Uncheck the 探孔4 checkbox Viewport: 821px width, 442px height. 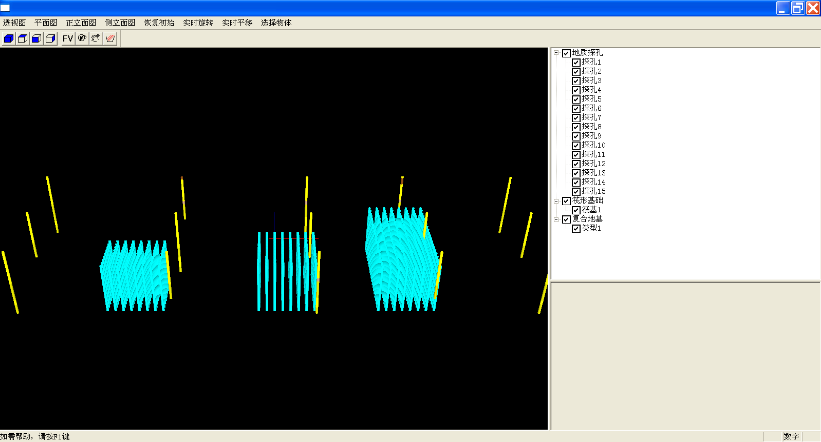click(576, 90)
